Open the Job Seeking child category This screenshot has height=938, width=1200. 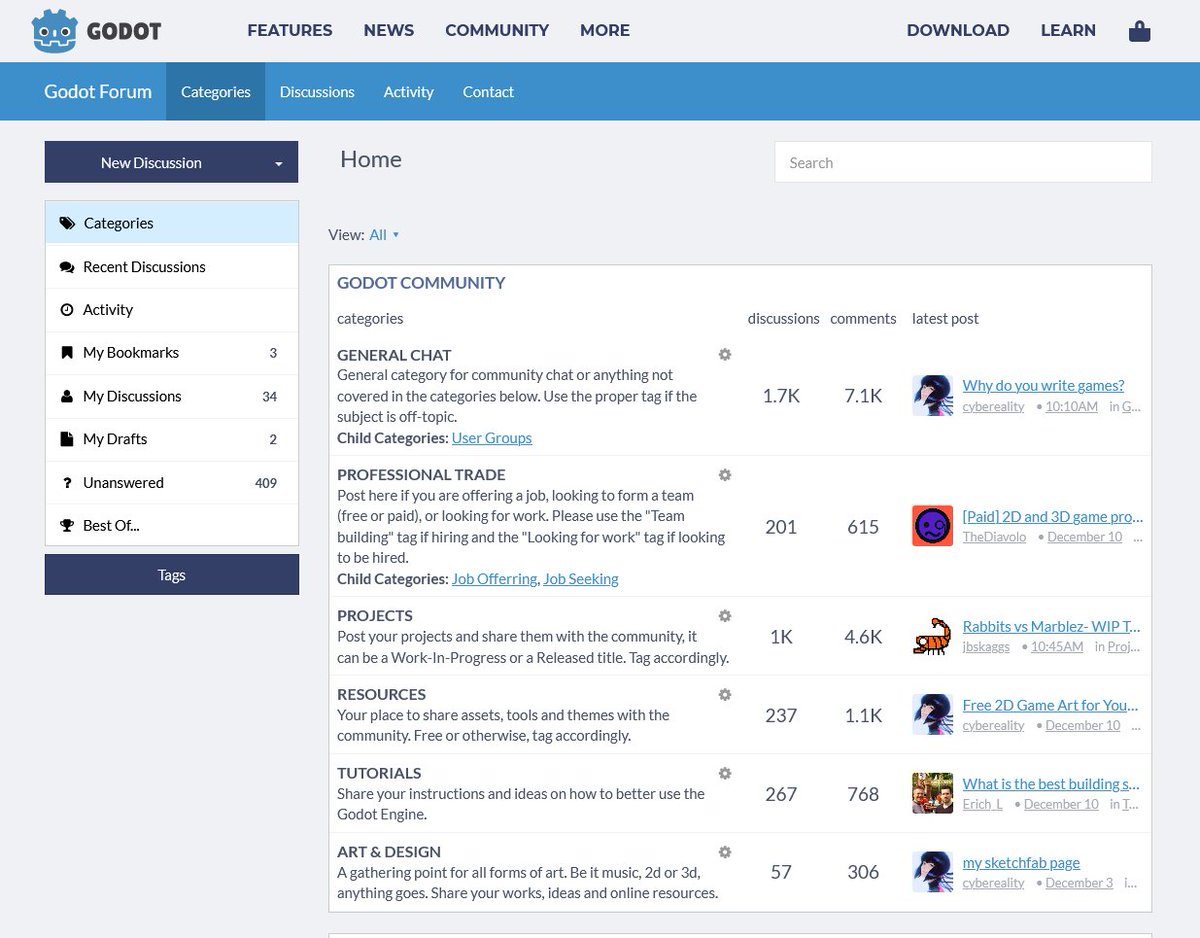[x=581, y=579]
